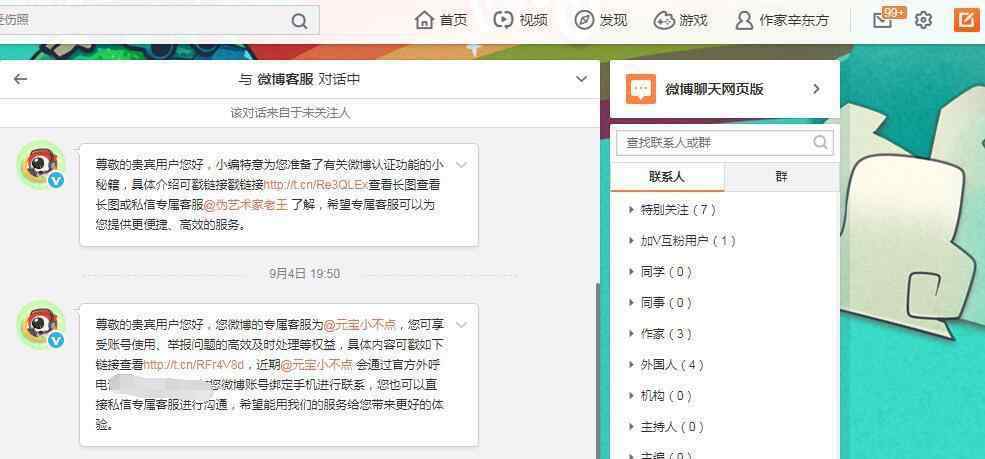Expand the conversation header dropdown chevron
Viewport: 985px width, 459px height.
(x=582, y=79)
